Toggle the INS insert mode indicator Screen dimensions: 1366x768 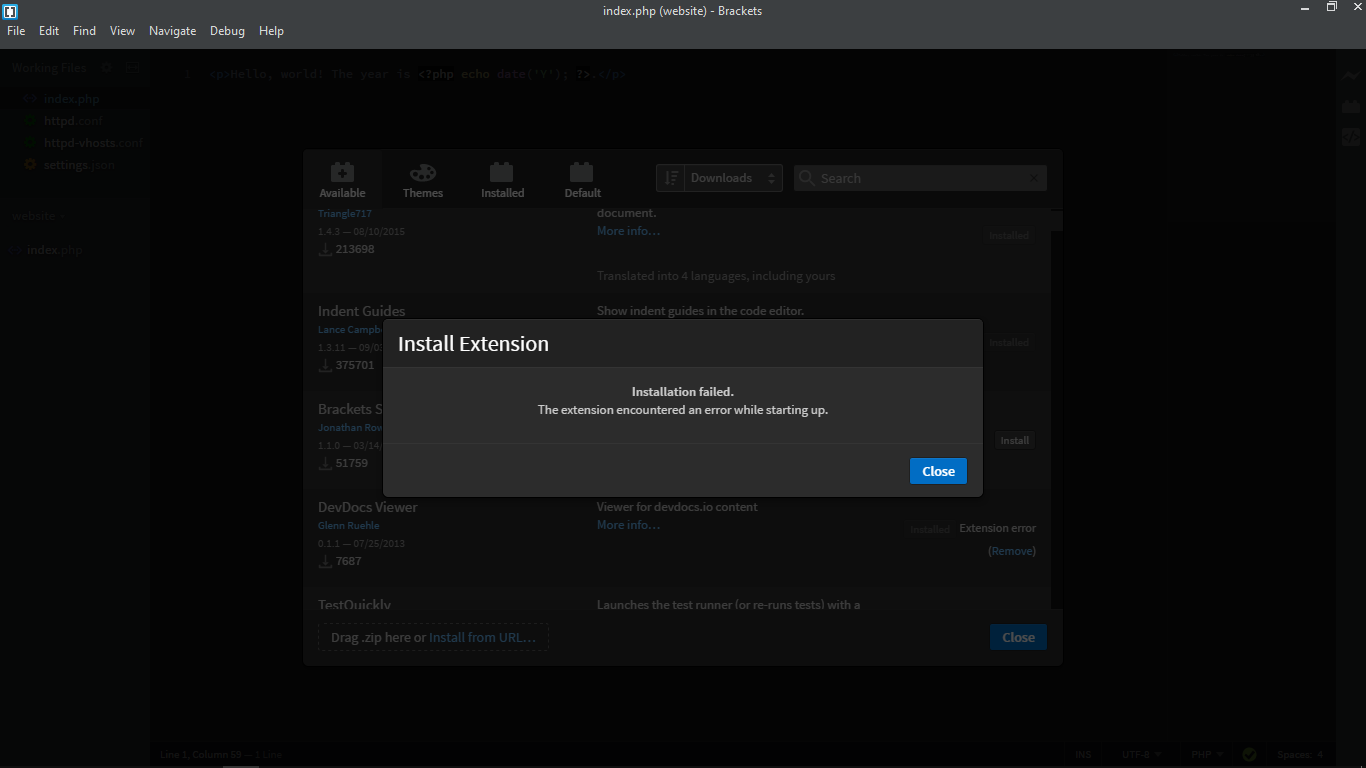coord(1083,754)
